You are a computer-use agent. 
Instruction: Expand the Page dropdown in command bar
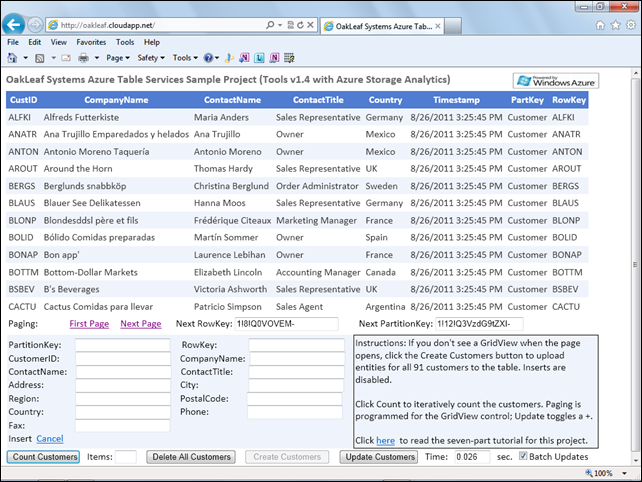[x=115, y=58]
